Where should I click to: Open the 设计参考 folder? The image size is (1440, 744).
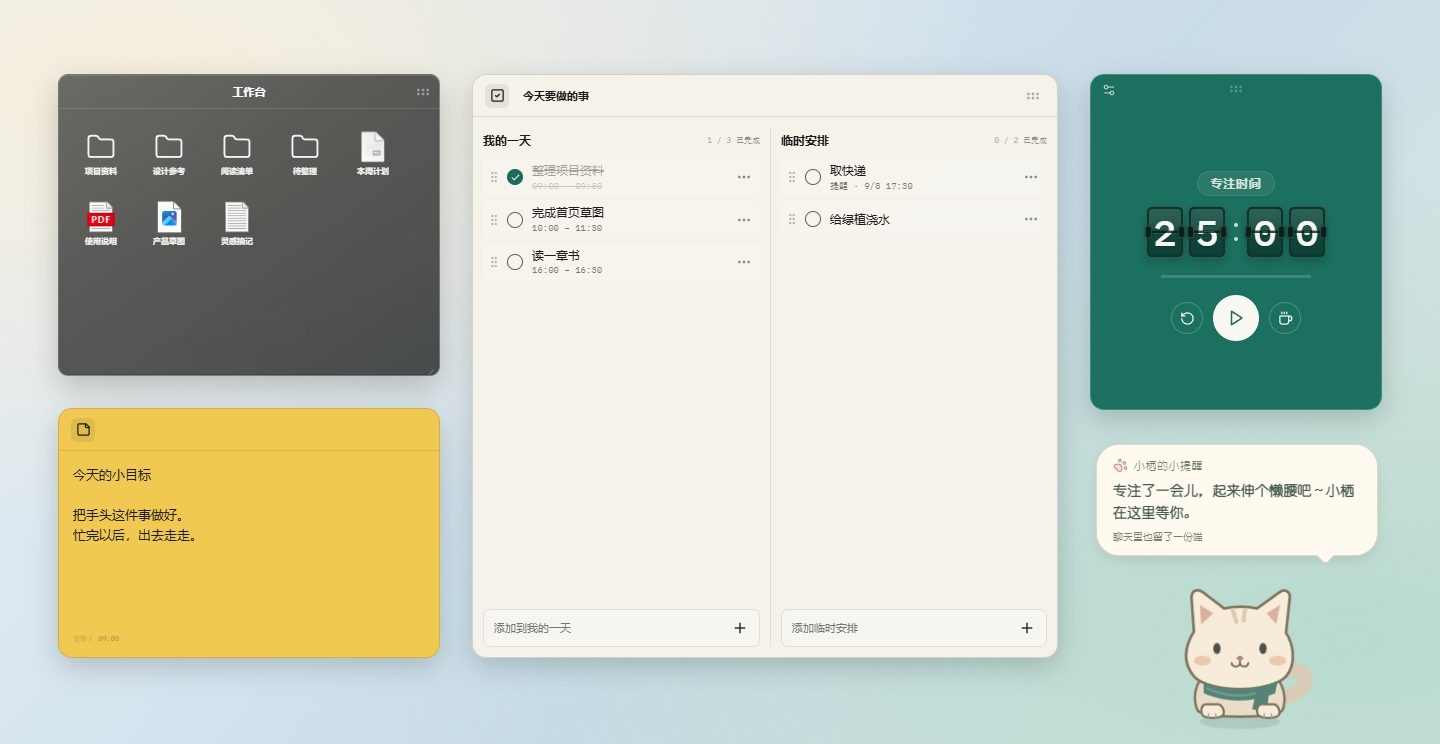(x=169, y=154)
